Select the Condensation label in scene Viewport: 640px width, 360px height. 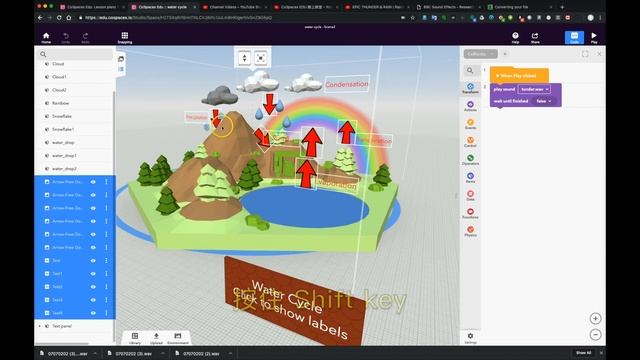[x=347, y=84]
